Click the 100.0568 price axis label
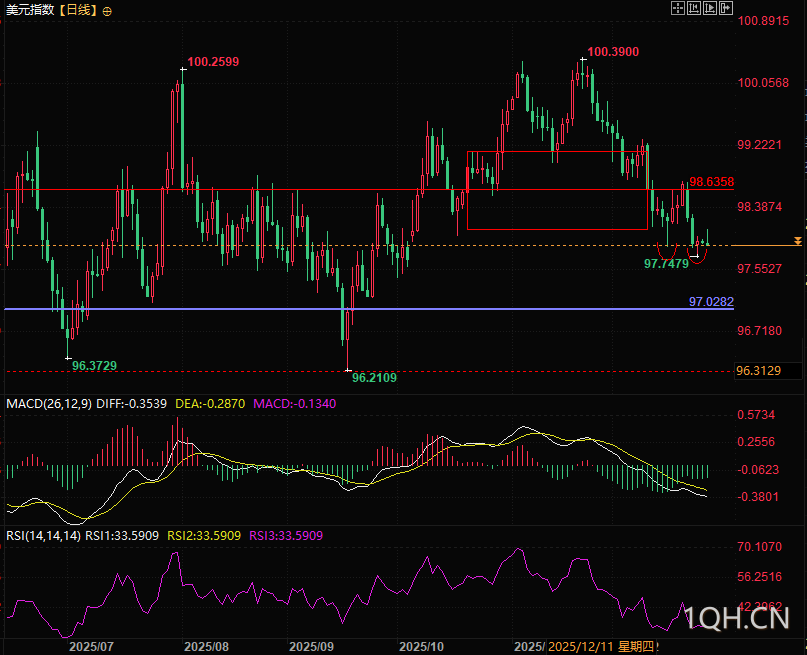 tap(763, 83)
